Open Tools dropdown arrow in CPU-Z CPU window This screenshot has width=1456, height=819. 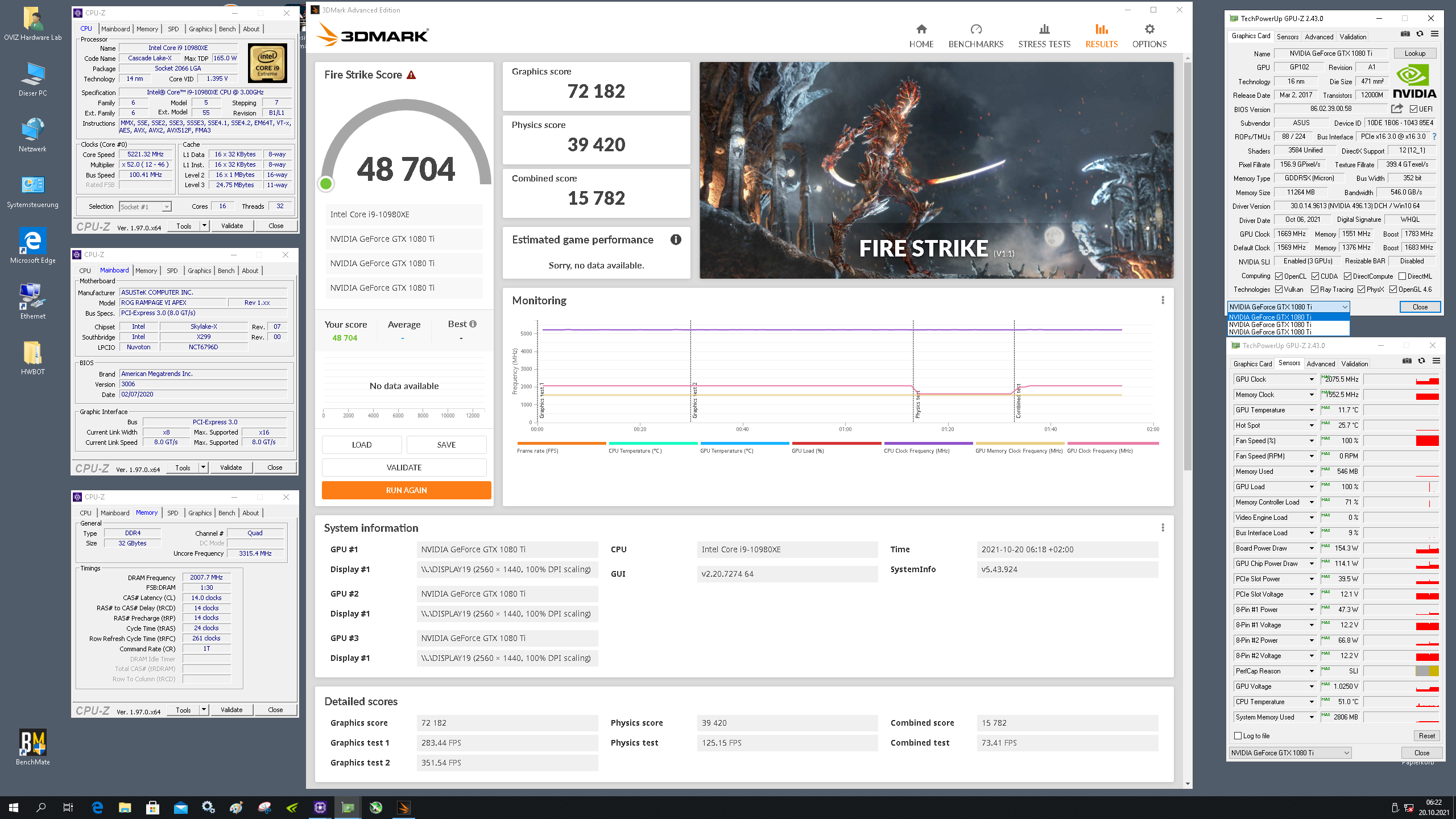pos(204,226)
